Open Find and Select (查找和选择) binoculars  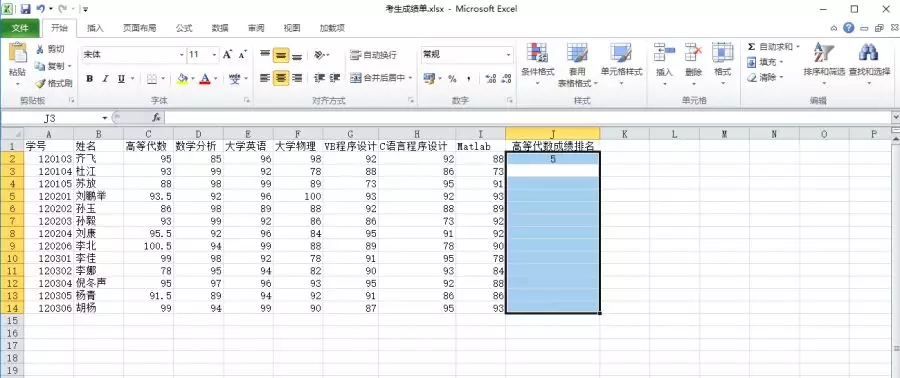(x=870, y=64)
